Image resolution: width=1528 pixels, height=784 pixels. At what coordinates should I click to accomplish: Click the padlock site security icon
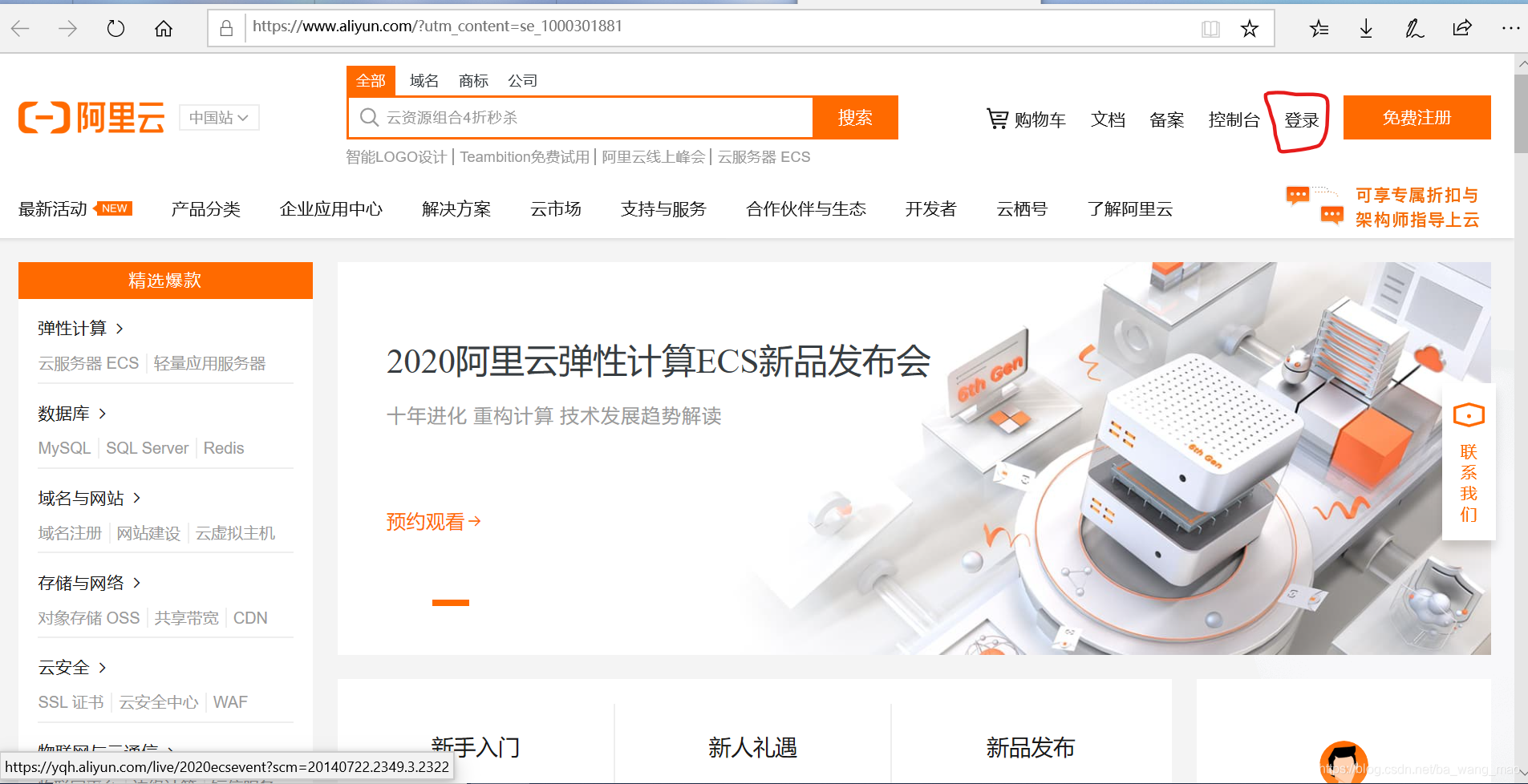click(x=226, y=29)
